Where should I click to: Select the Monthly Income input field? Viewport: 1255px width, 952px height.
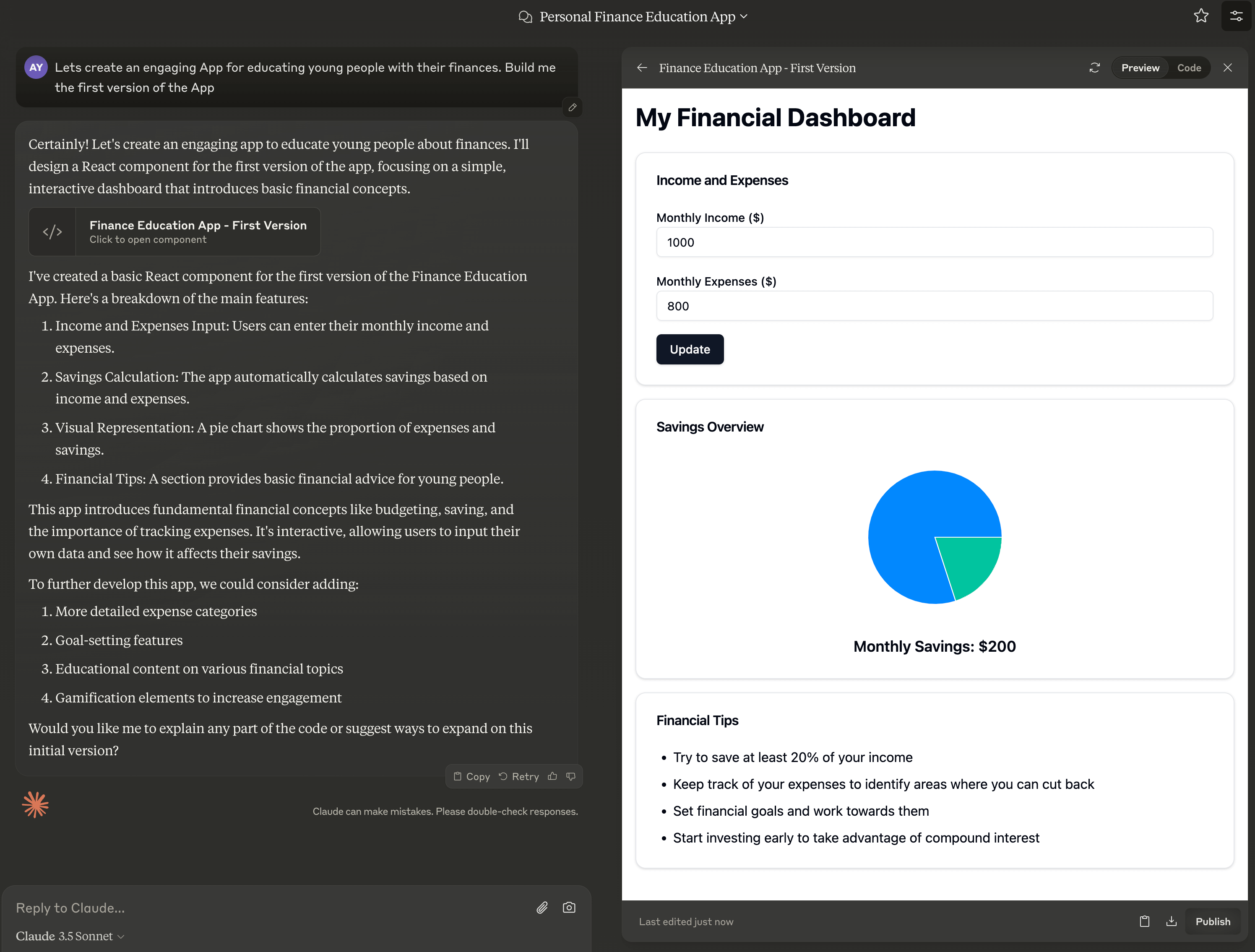coord(935,241)
